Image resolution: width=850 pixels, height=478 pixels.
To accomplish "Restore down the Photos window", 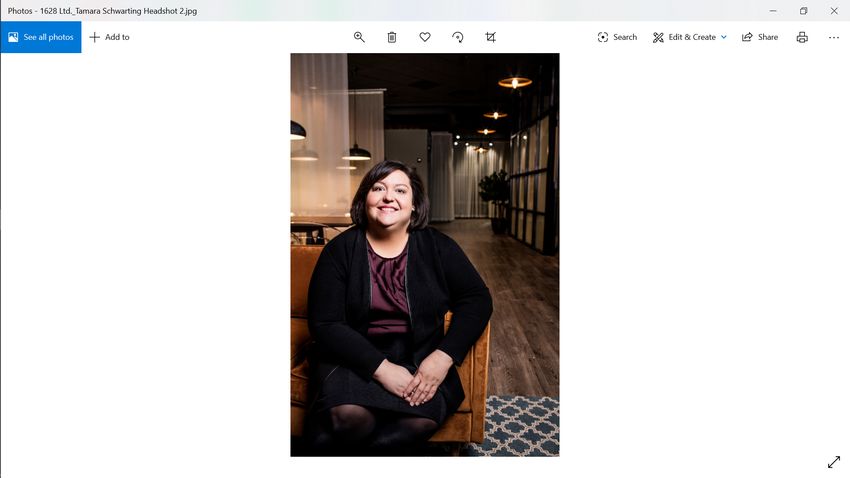I will pos(803,11).
